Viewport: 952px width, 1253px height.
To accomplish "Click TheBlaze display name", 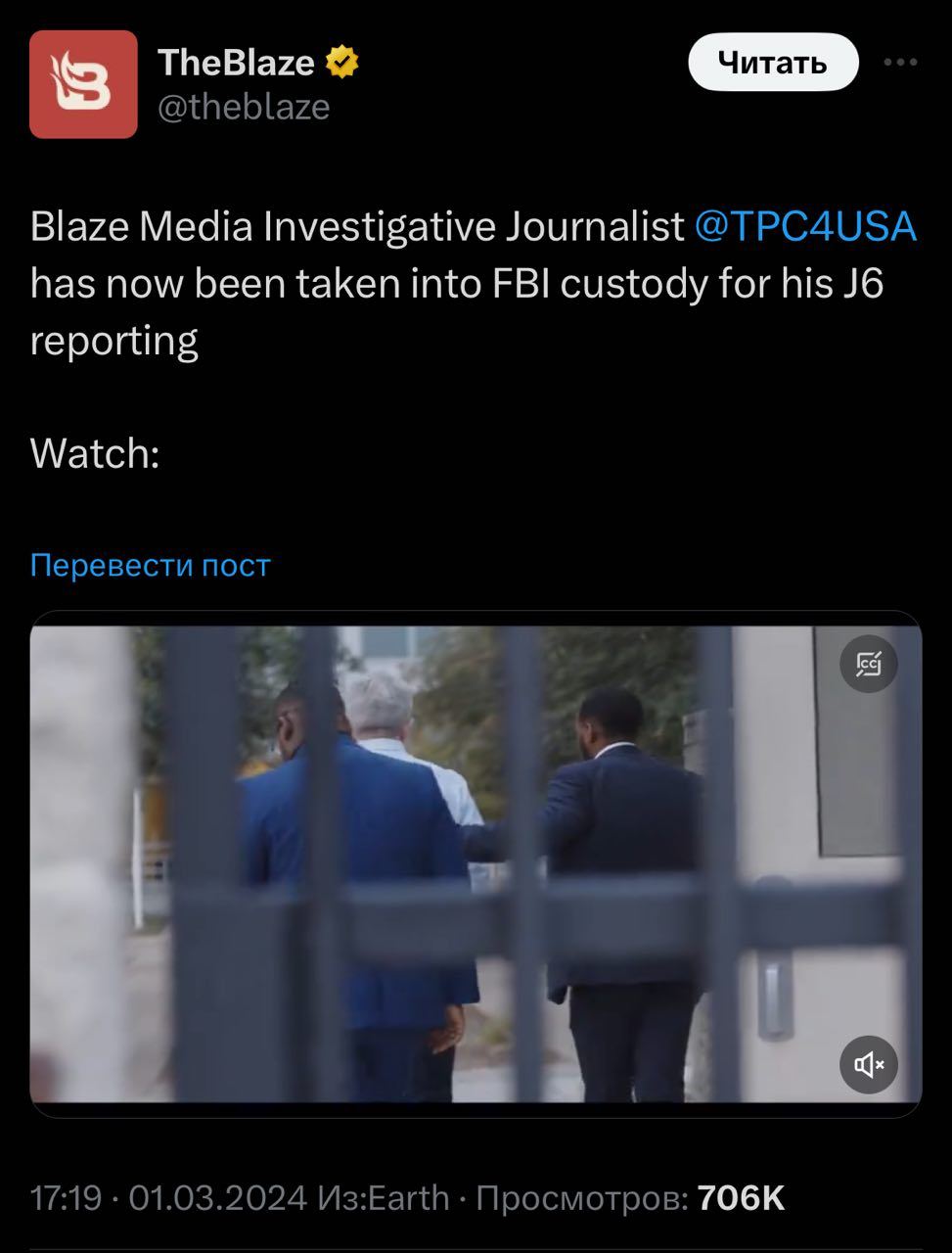I will 236,62.
